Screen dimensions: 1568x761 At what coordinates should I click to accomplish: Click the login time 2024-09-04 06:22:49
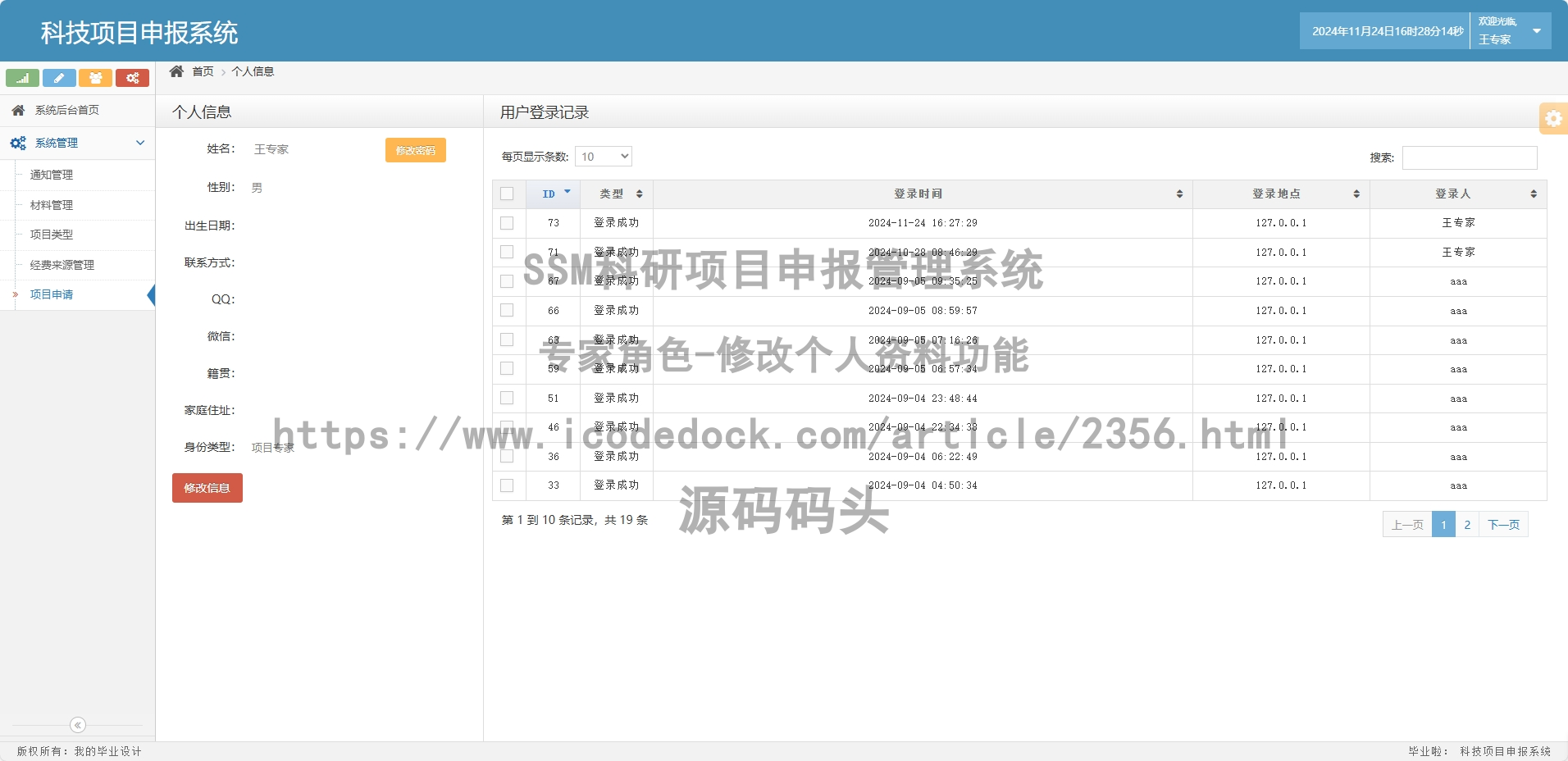pos(923,457)
